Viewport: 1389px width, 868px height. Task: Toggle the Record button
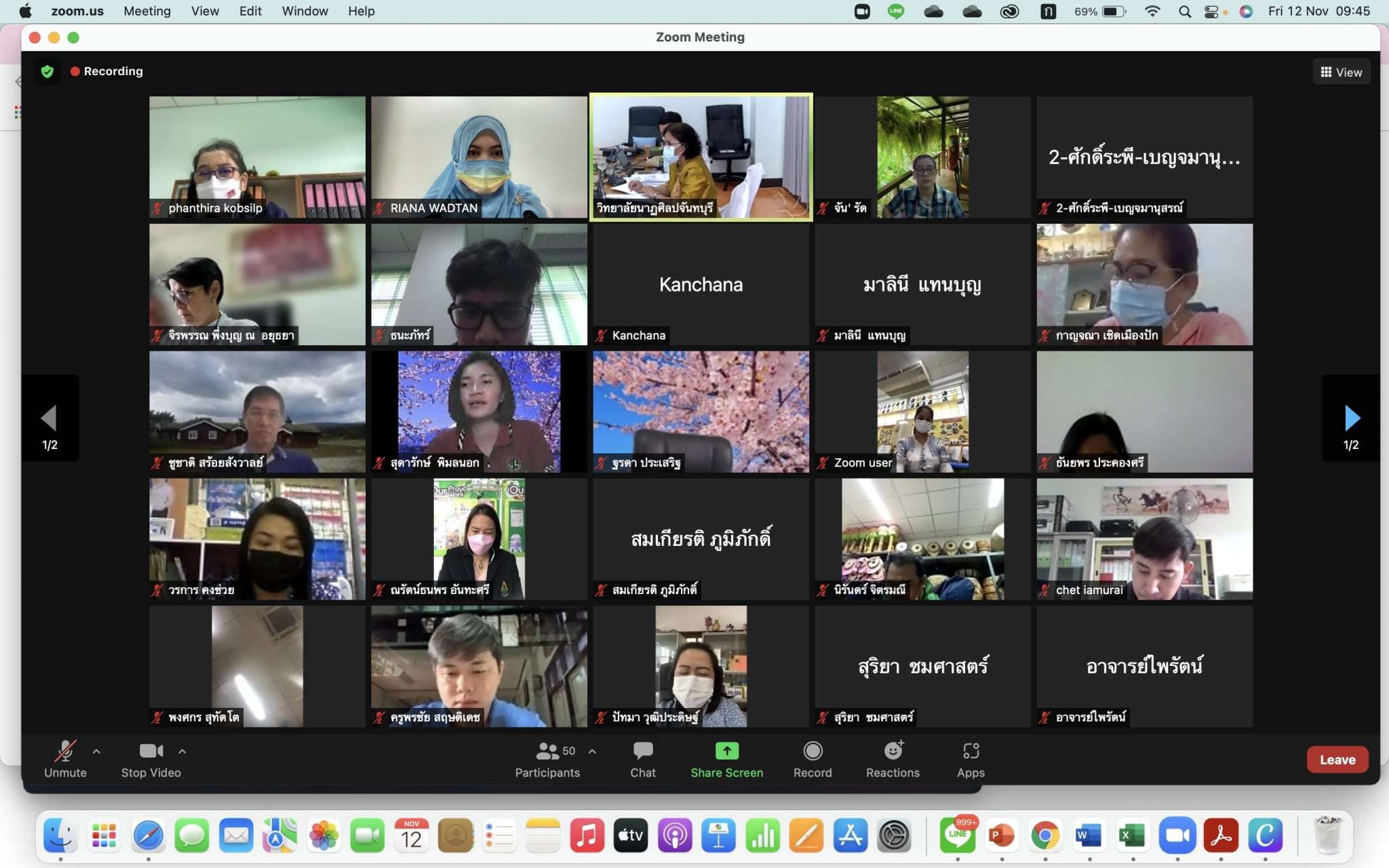coord(813,751)
